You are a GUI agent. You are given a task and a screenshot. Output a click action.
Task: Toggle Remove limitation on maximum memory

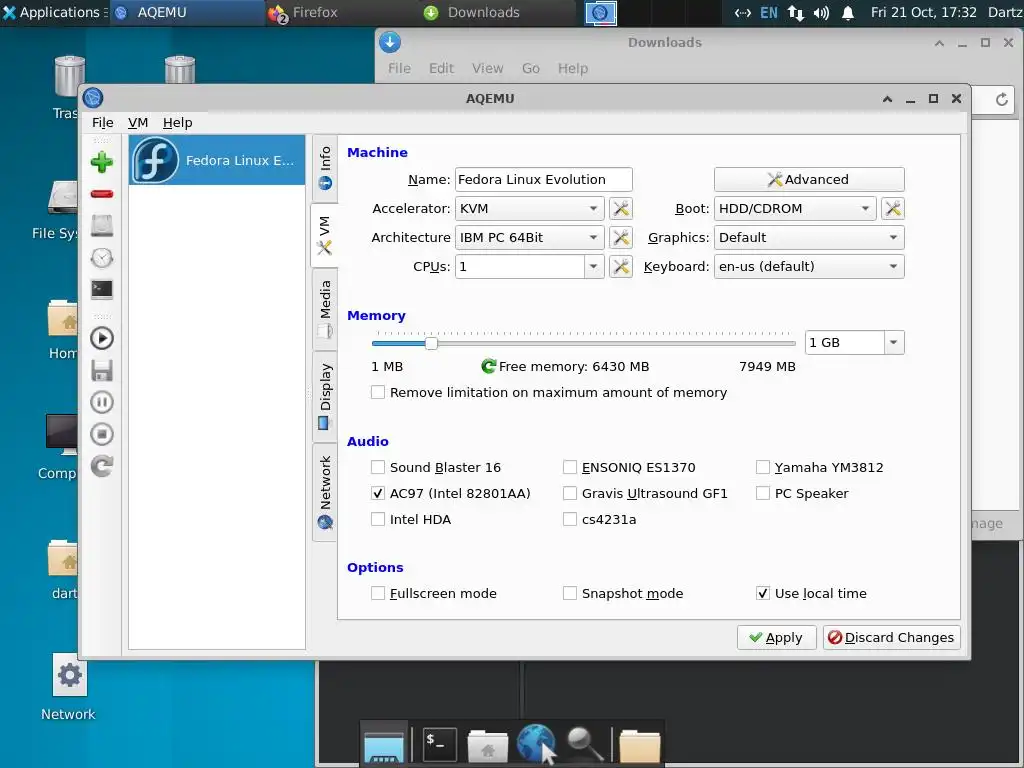point(377,392)
